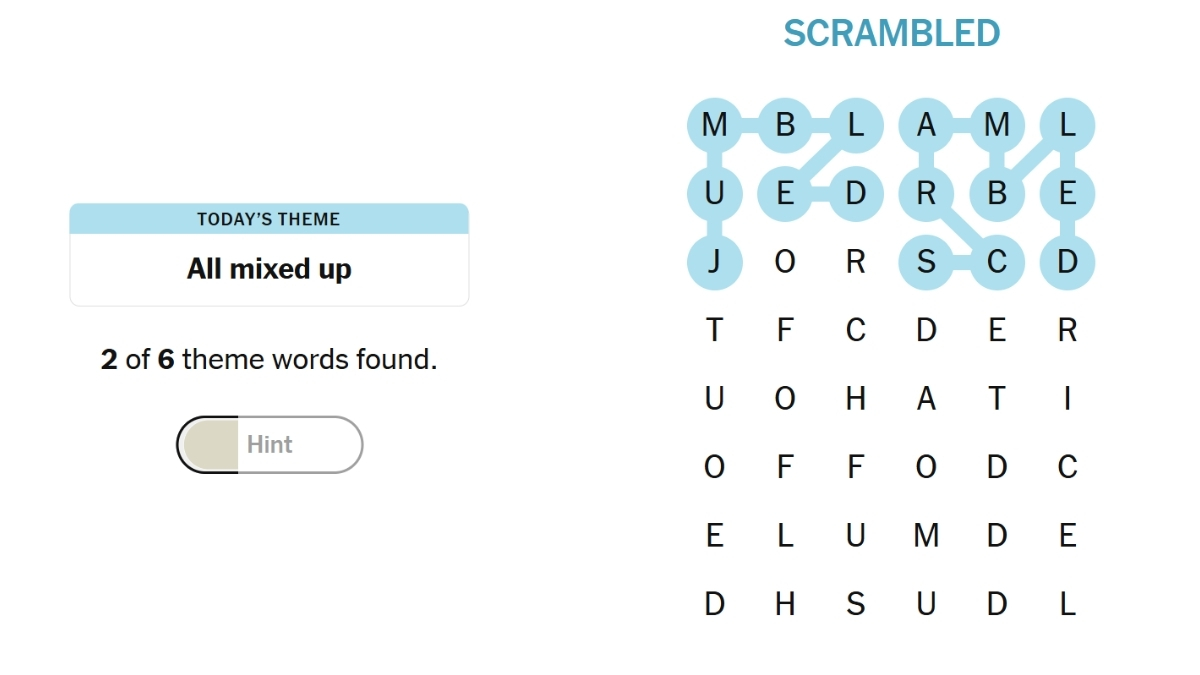The width and height of the screenshot is (1200, 675).
Task: Click the unhighlighted letter S
Action: 855,603
